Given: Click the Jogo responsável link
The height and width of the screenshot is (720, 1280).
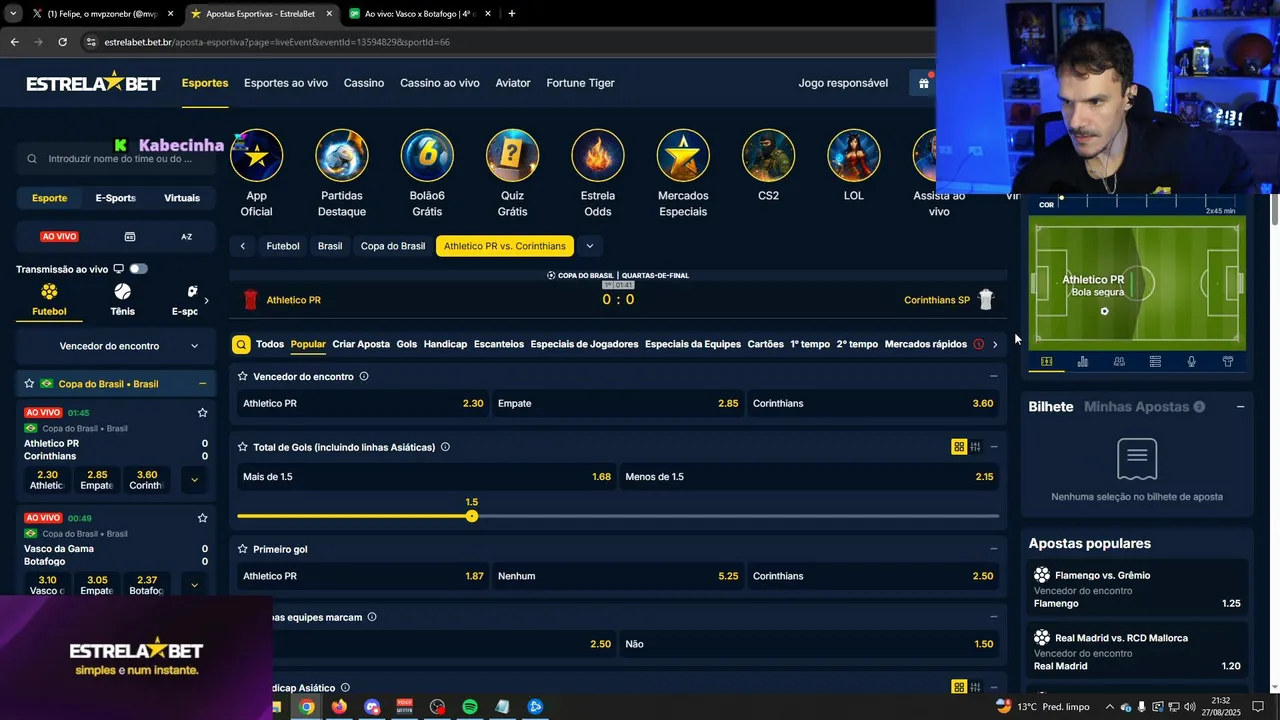Looking at the screenshot, I should [x=843, y=83].
